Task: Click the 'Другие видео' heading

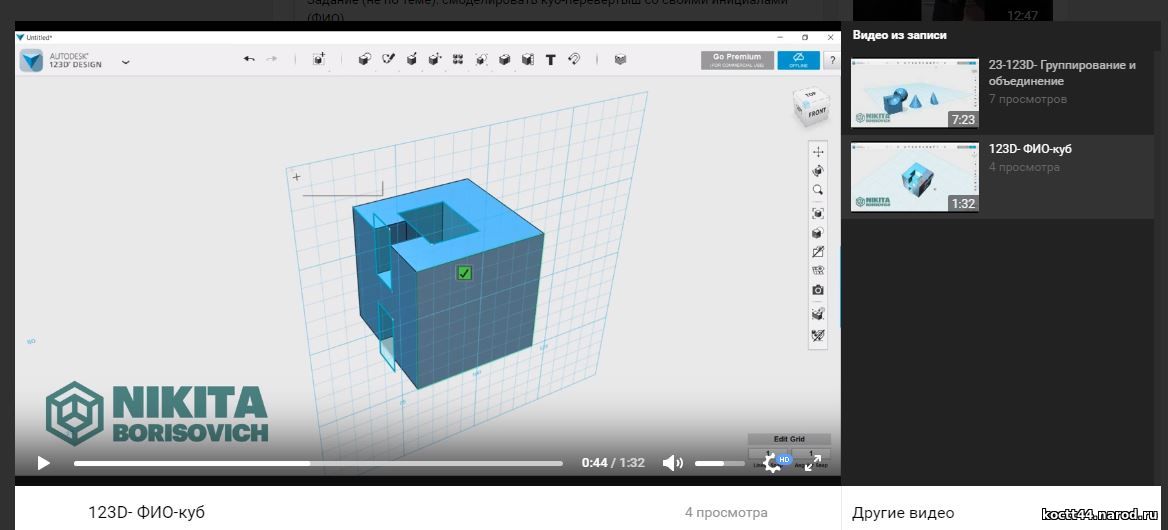Action: point(903,513)
